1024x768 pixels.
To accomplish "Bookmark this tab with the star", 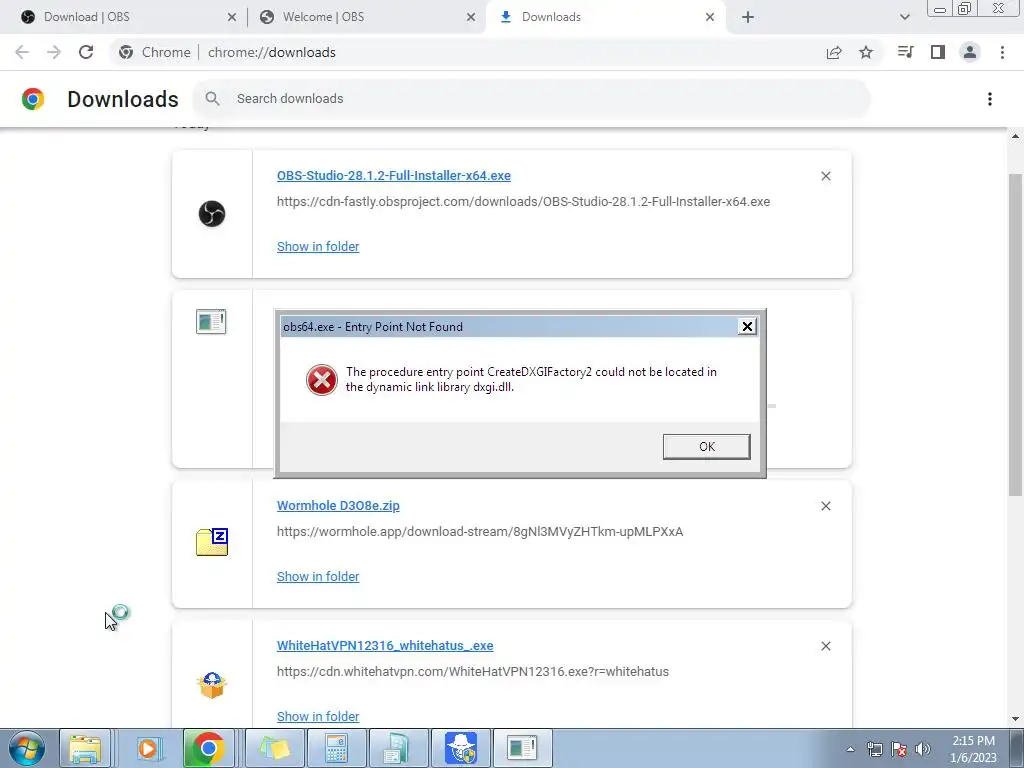I will pos(865,52).
